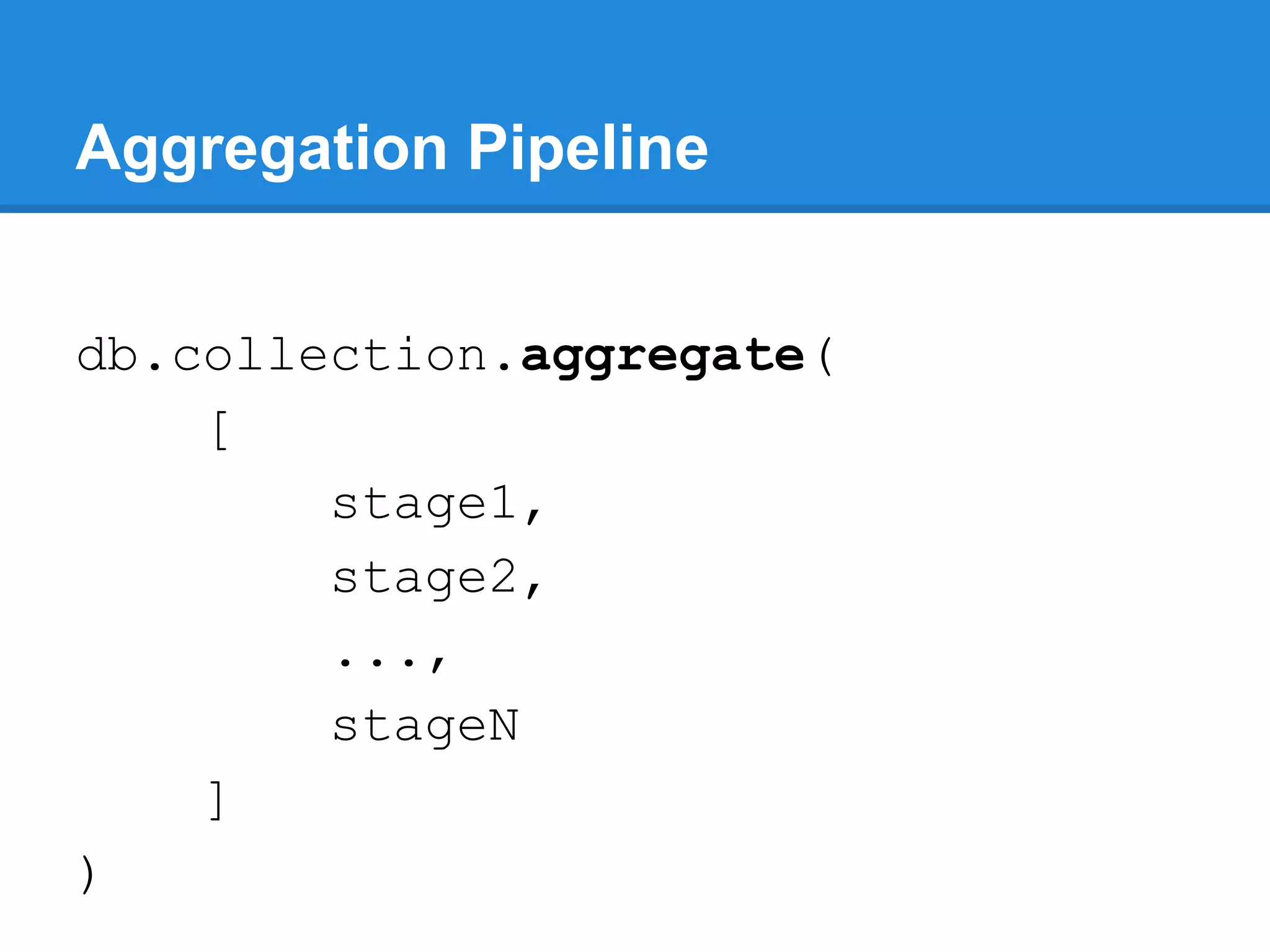Click the dark blue divider under the header

click(x=635, y=209)
